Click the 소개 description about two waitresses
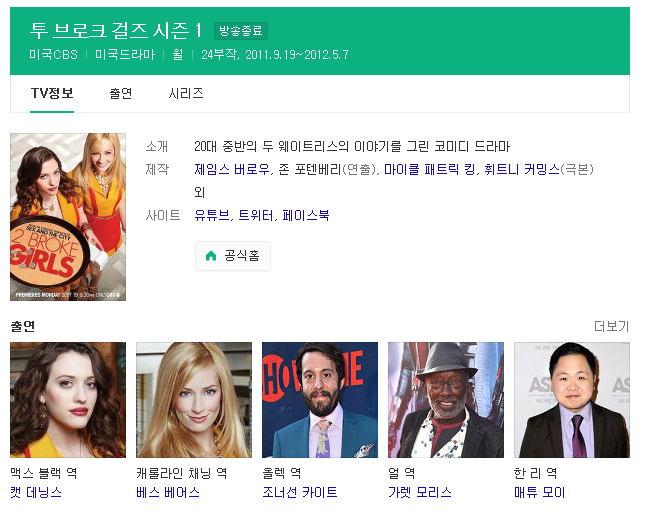Screen dimensions: 658x514 352,146
